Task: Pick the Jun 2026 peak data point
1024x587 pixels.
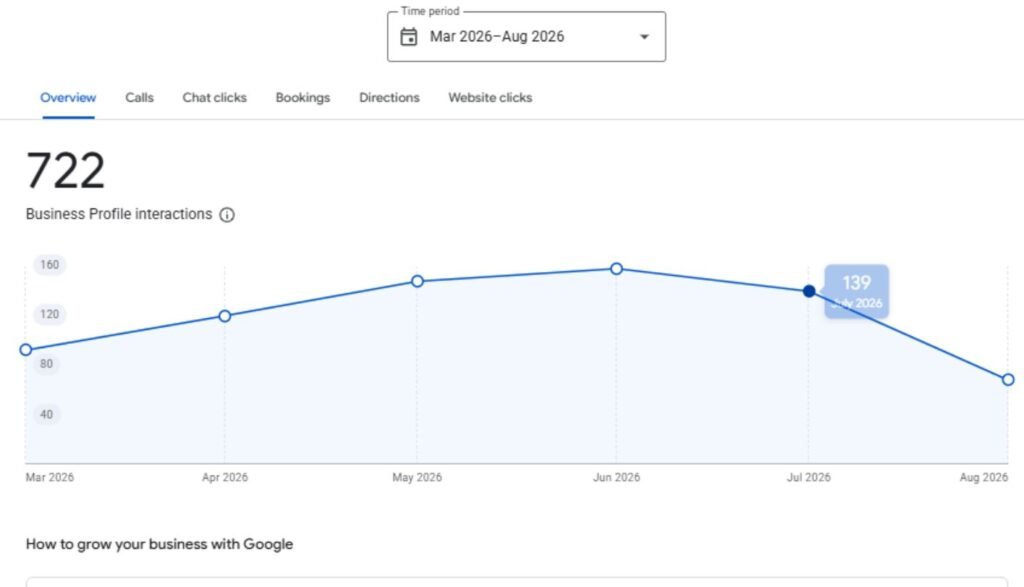Action: (616, 269)
